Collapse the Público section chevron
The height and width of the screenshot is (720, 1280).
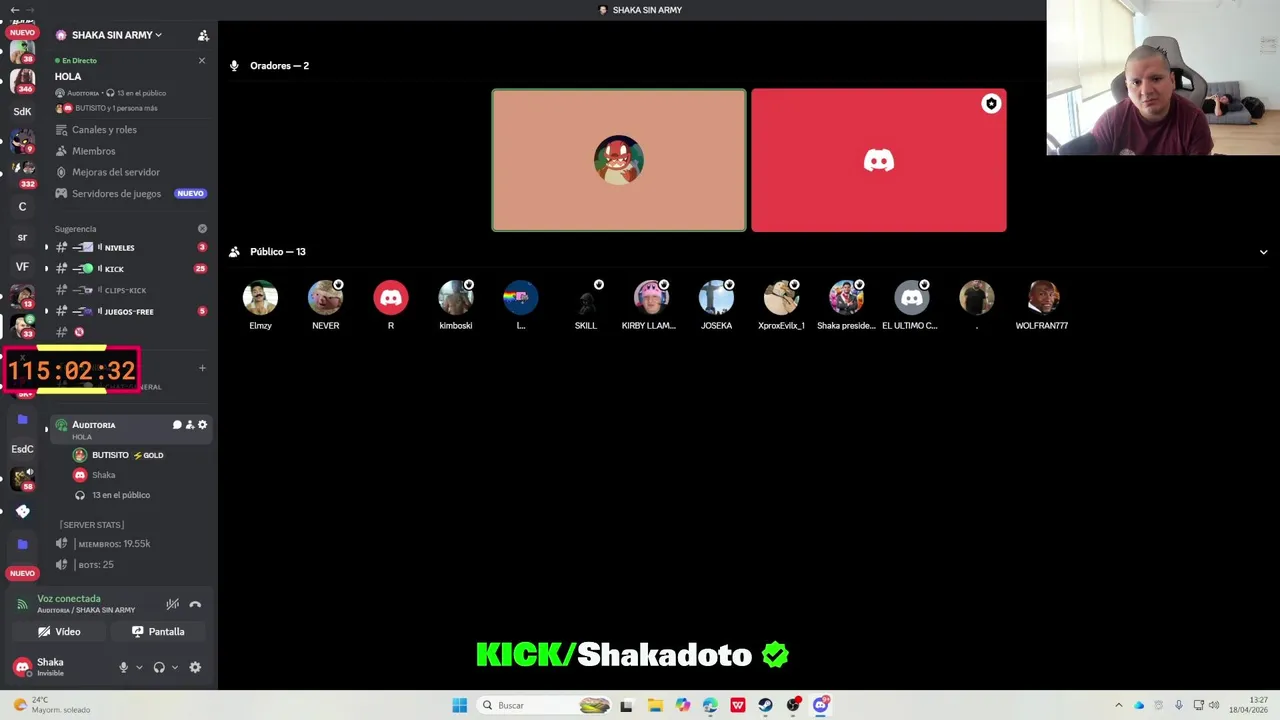click(1263, 252)
